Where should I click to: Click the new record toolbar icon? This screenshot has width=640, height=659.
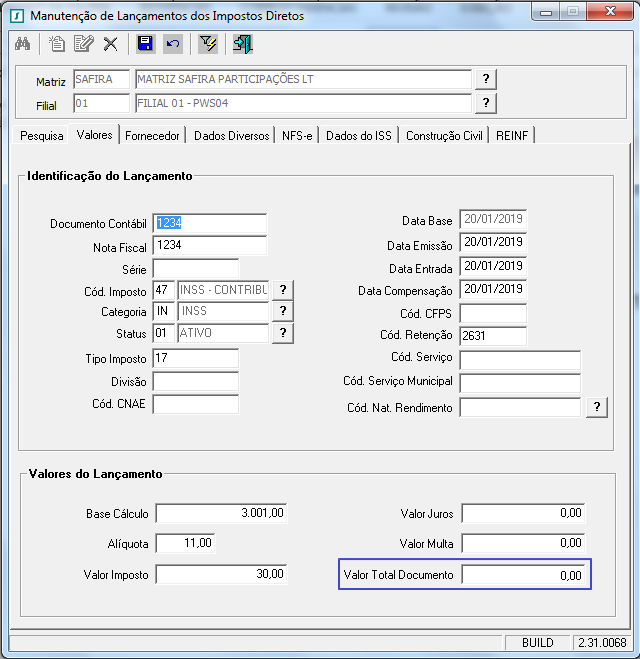57,44
